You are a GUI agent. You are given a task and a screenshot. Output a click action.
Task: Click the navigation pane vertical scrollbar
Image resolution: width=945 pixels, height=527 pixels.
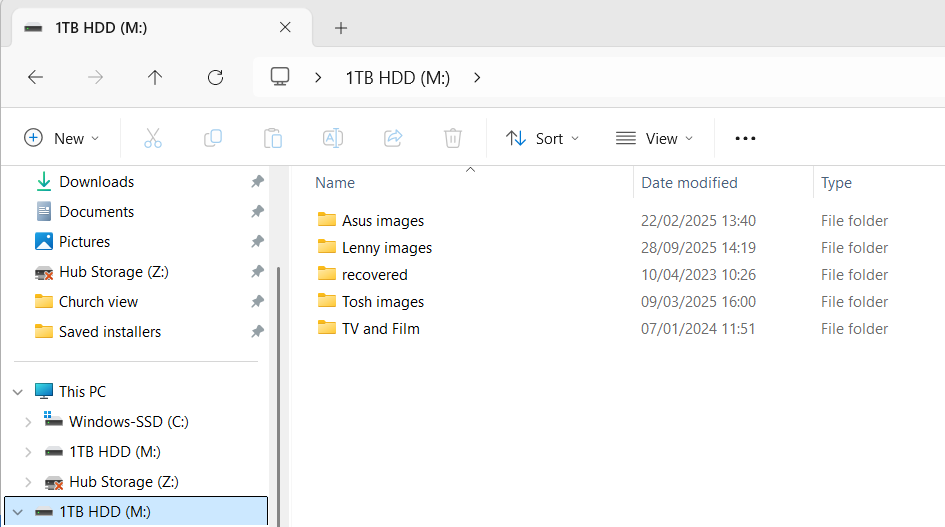(278, 396)
